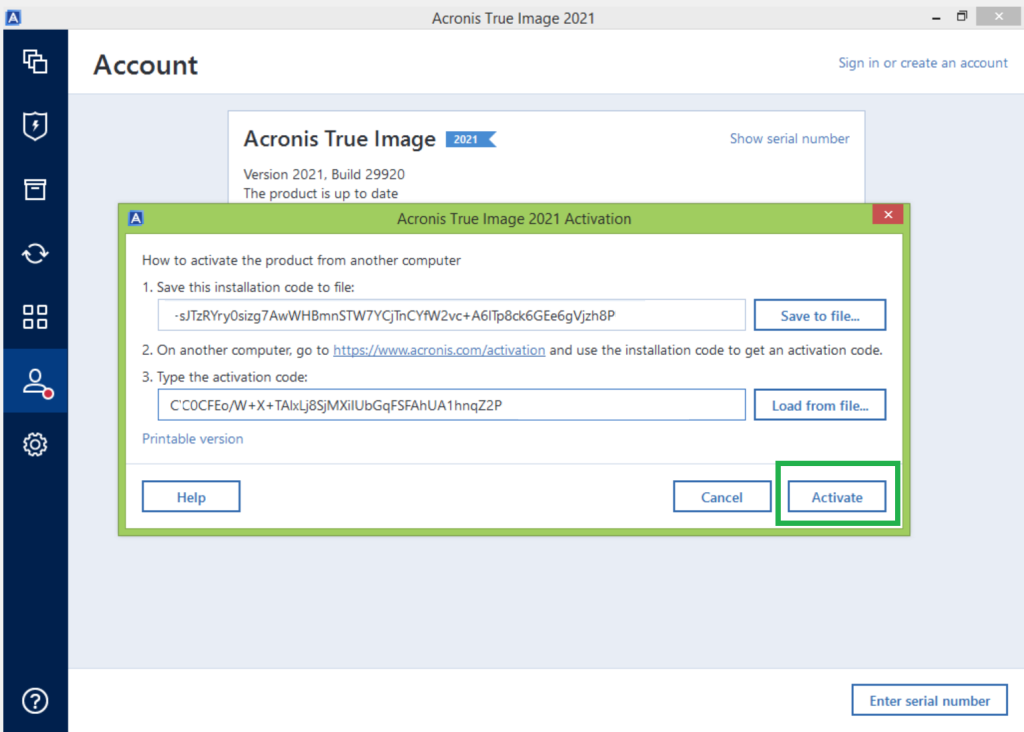Image resolution: width=1024 pixels, height=732 pixels.
Task: Click the Acronis logo in title bar
Action: 13,18
